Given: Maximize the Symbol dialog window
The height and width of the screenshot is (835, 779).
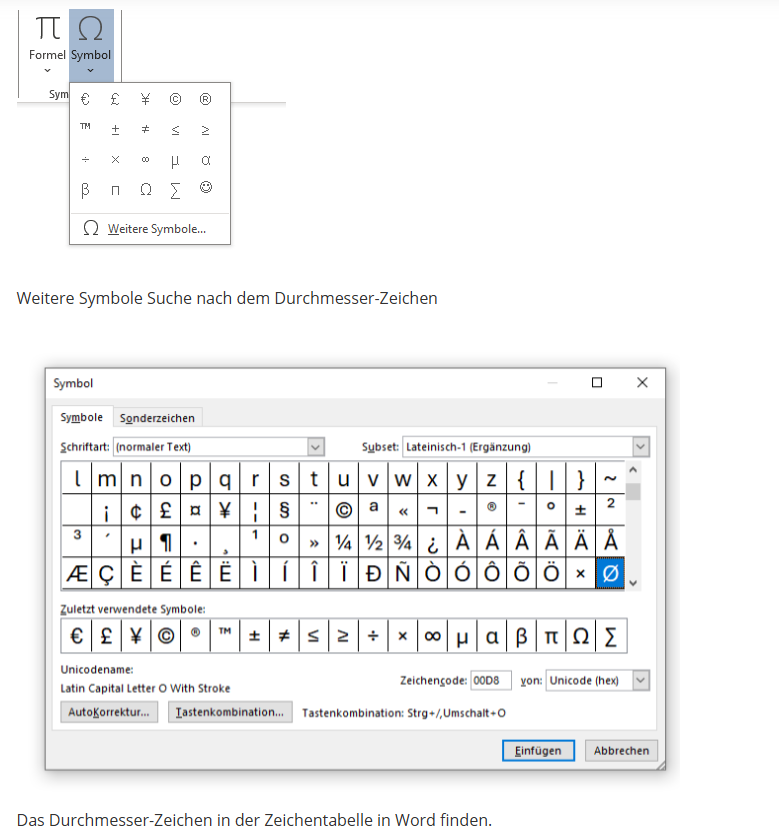Looking at the screenshot, I should 597,382.
